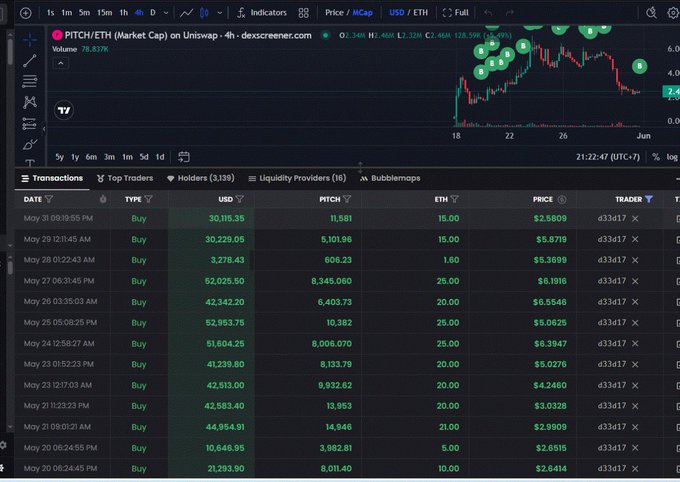Click the buy marker at chart's right

(x=639, y=66)
